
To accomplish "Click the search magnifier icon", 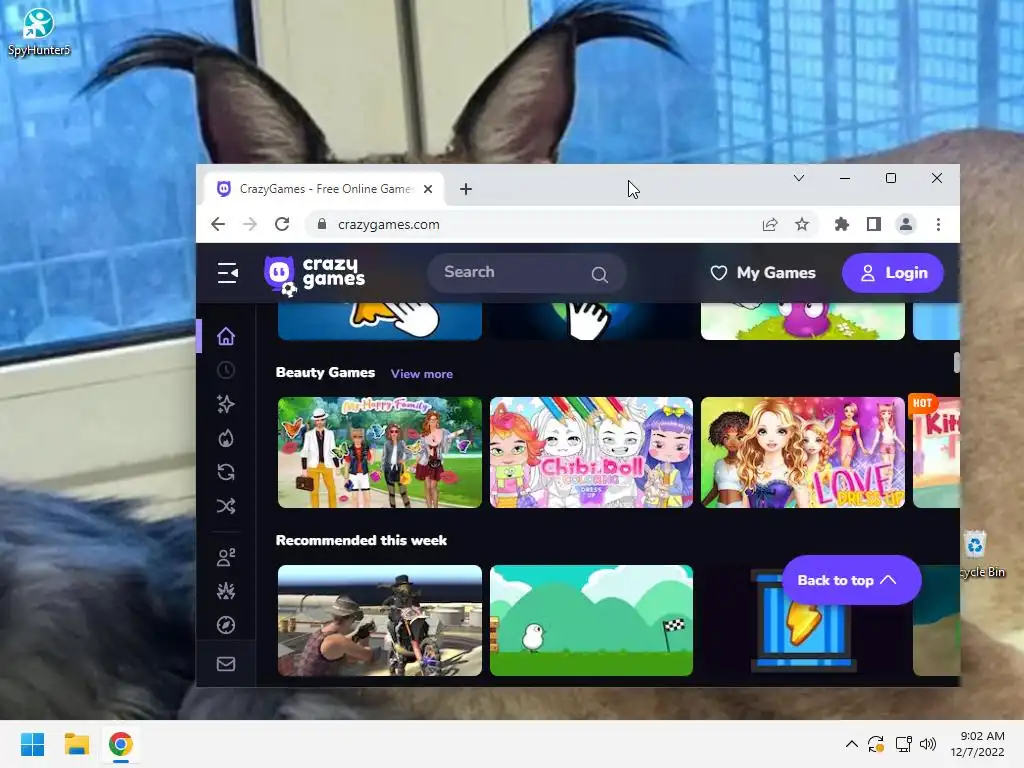I will [x=600, y=274].
